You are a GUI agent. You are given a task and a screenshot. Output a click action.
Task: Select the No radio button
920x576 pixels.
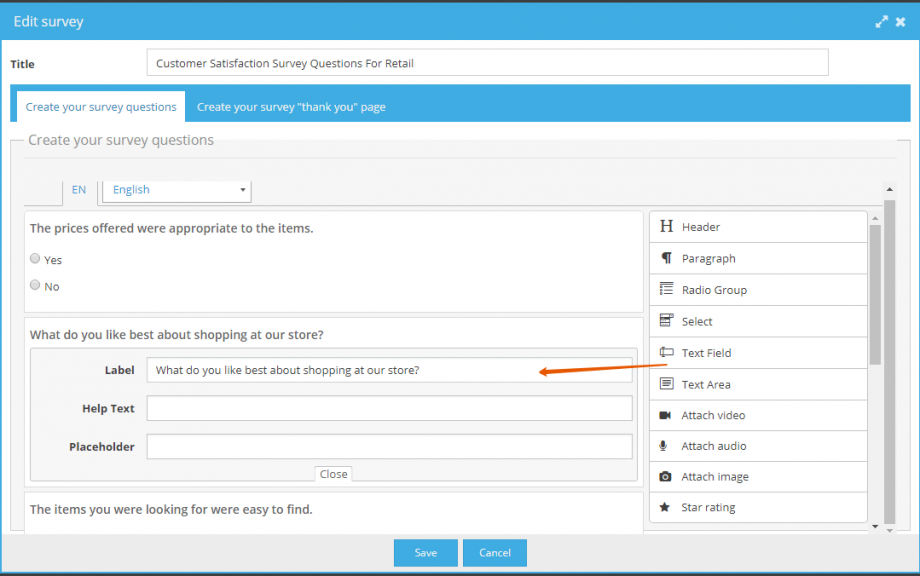(35, 285)
